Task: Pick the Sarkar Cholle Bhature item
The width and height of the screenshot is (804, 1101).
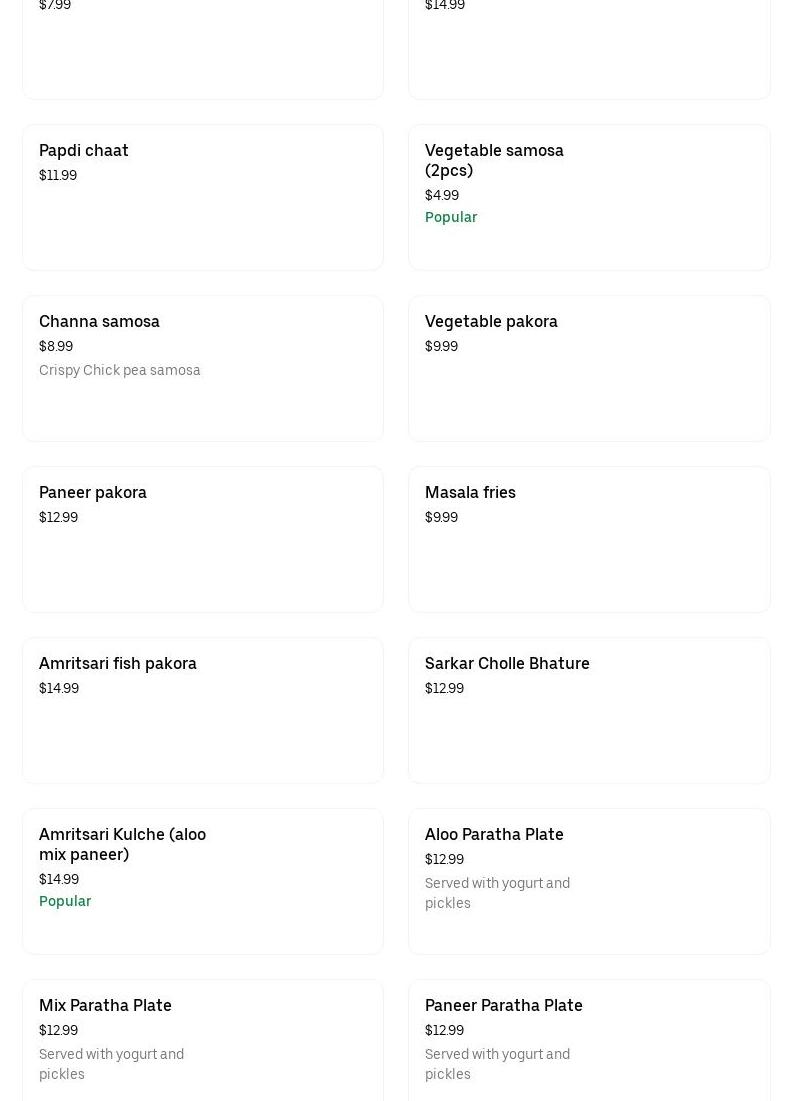Action: point(507,664)
